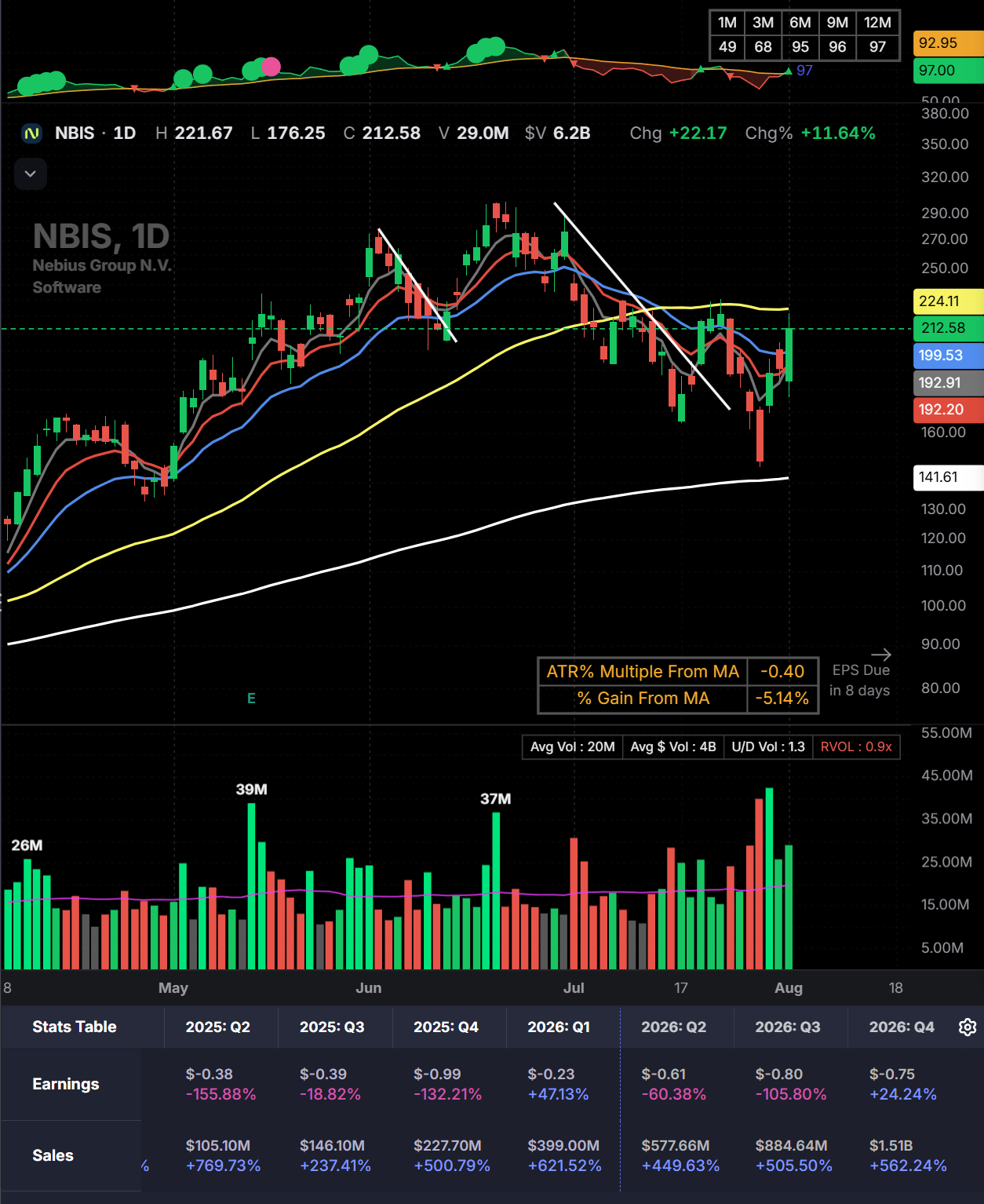Click the gray 192.91 moving average label
984x1204 pixels.
pyautogui.click(x=948, y=383)
